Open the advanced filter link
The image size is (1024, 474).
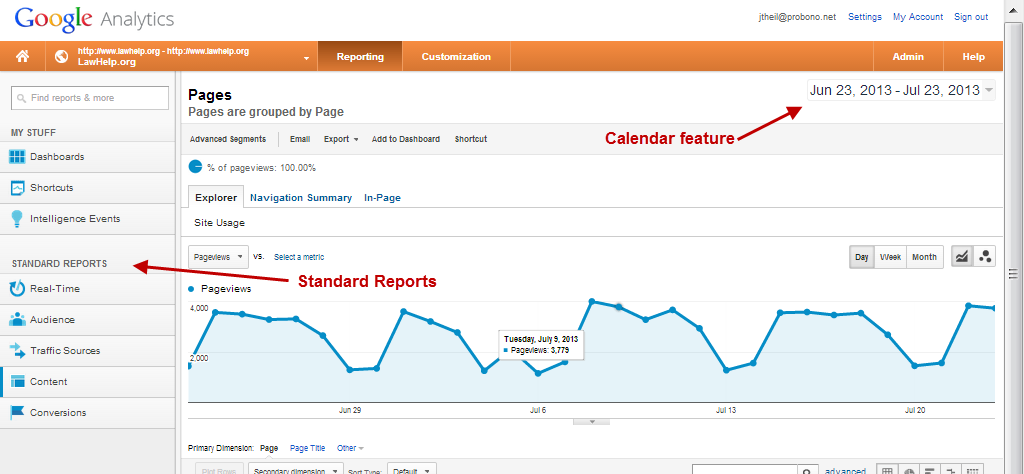845,471
